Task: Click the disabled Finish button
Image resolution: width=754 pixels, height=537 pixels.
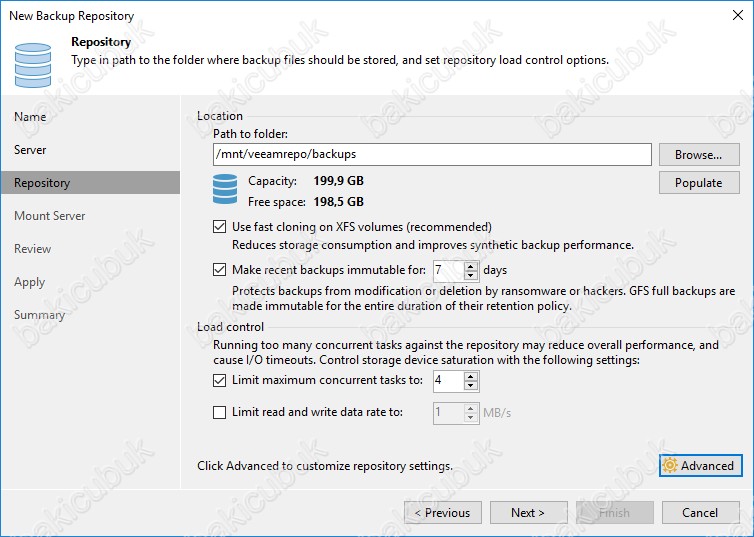Action: coord(615,512)
